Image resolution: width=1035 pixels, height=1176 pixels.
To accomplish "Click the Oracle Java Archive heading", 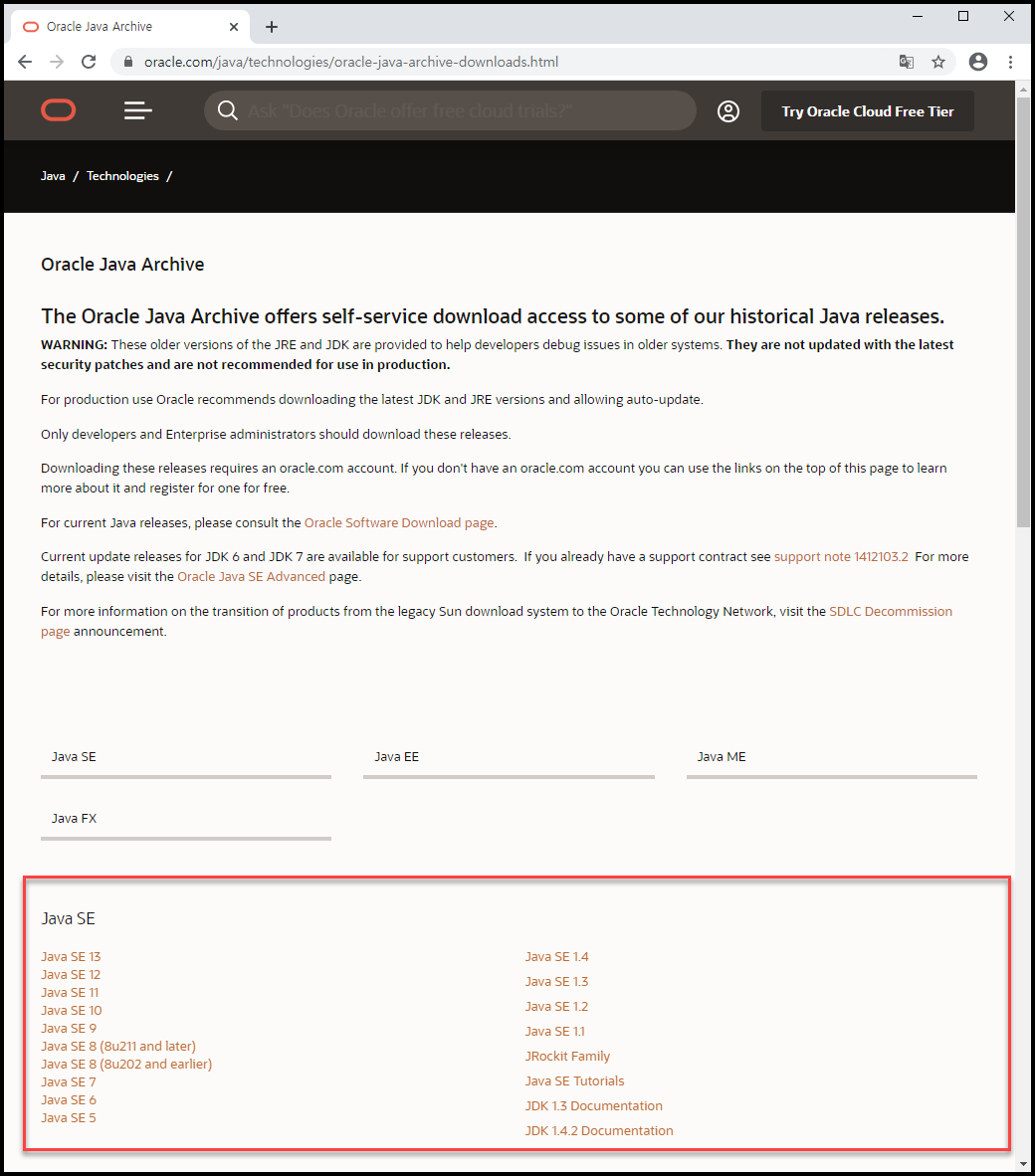I will point(122,264).
